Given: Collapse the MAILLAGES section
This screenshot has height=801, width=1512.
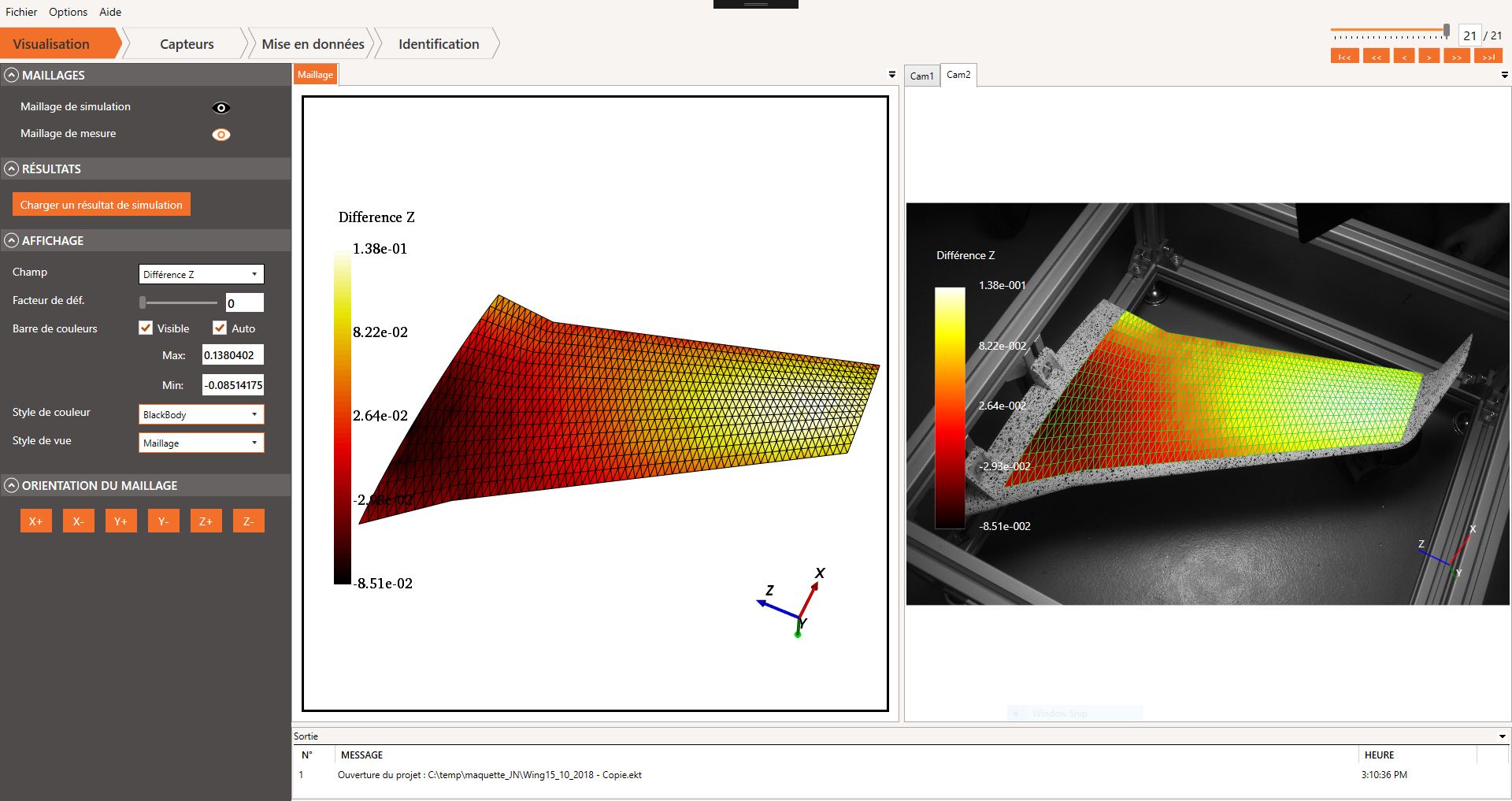Looking at the screenshot, I should [12, 75].
